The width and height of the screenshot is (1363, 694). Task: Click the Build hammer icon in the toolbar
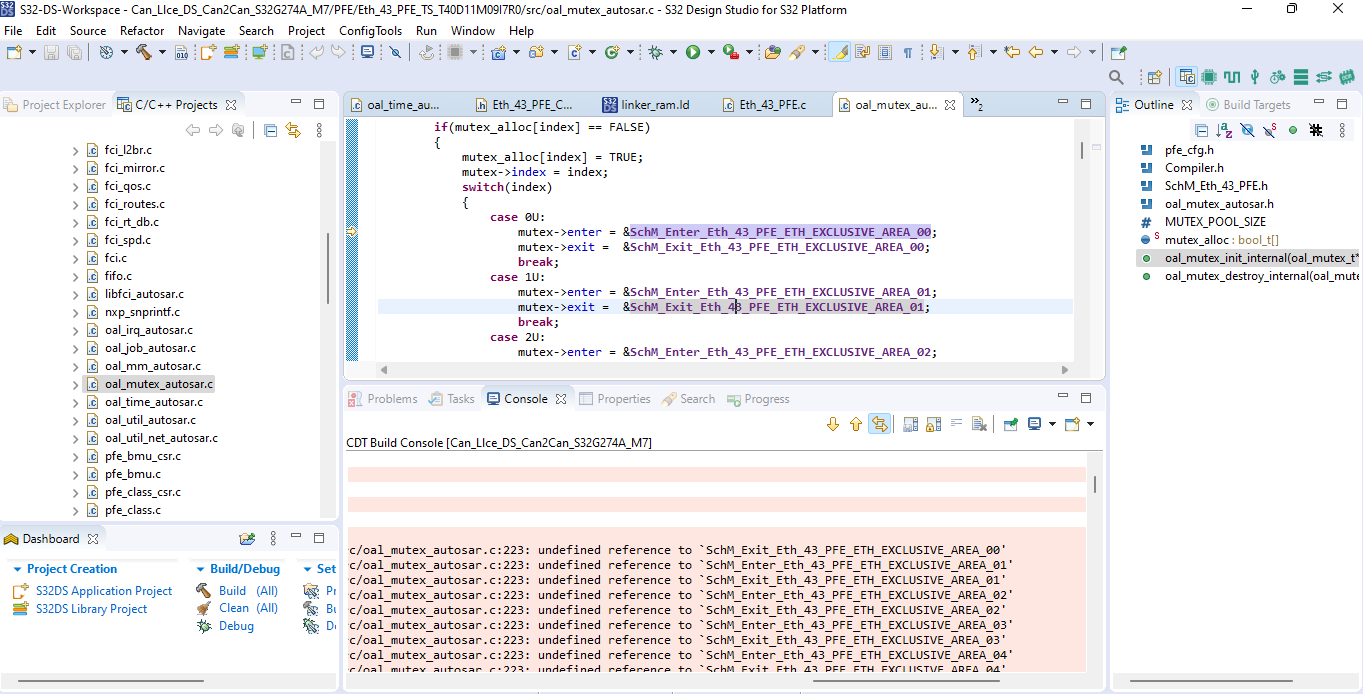coord(143,52)
